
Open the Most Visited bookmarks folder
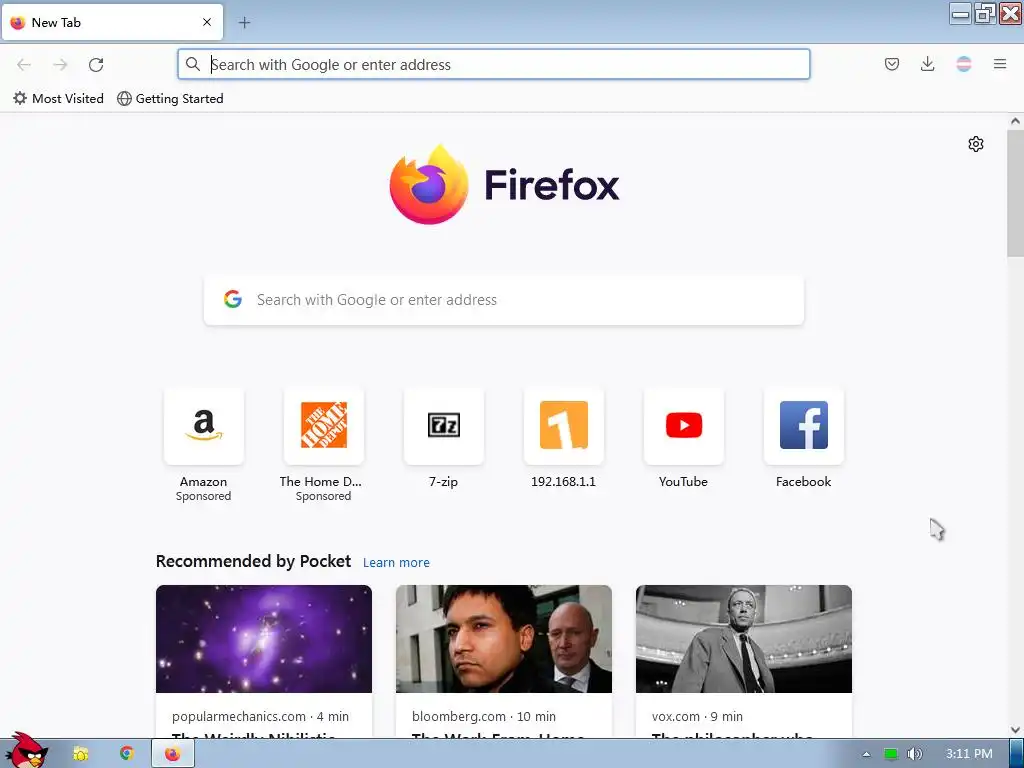[58, 99]
